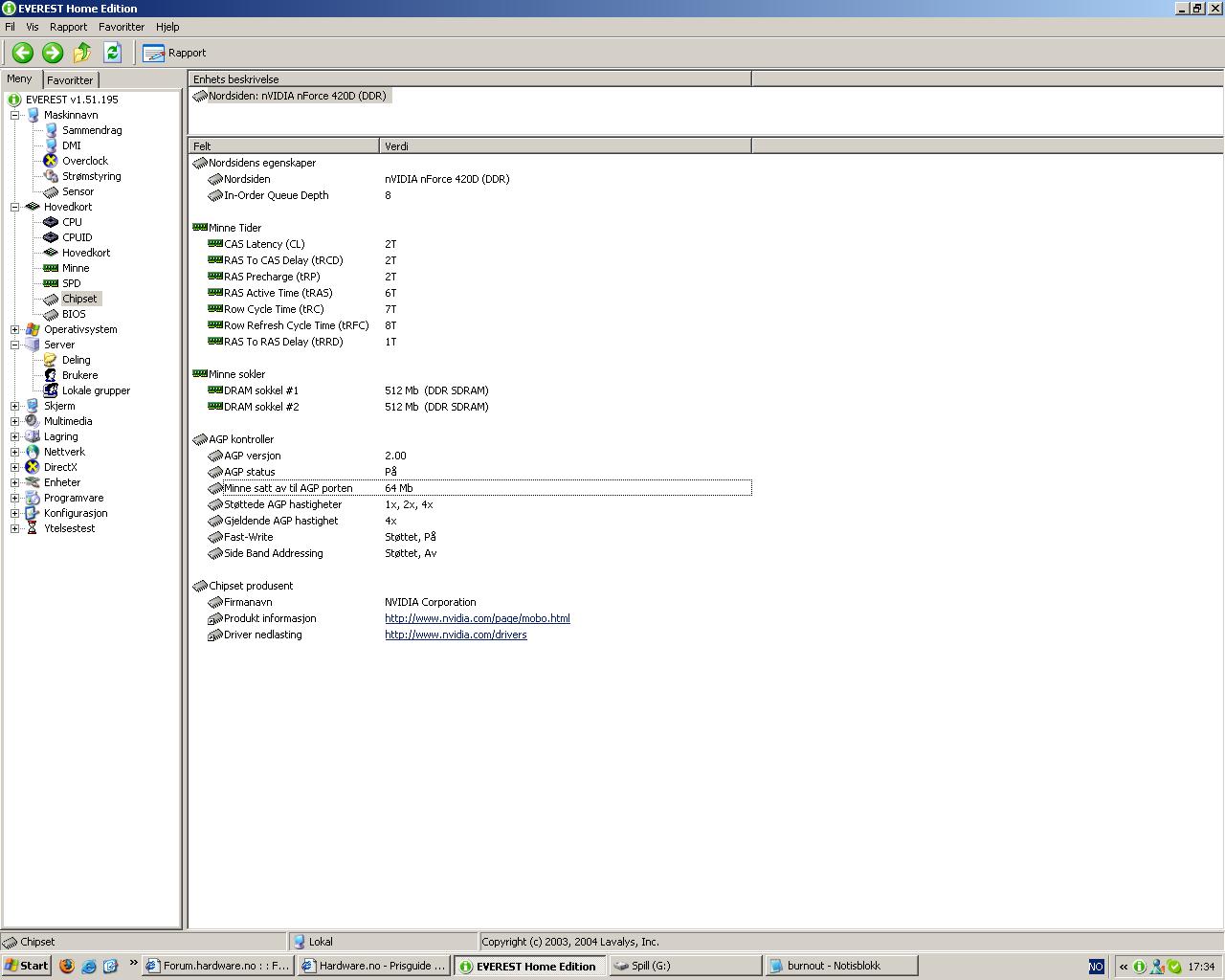
Task: Launch Firefox from the quick launch bar
Action: point(67,966)
